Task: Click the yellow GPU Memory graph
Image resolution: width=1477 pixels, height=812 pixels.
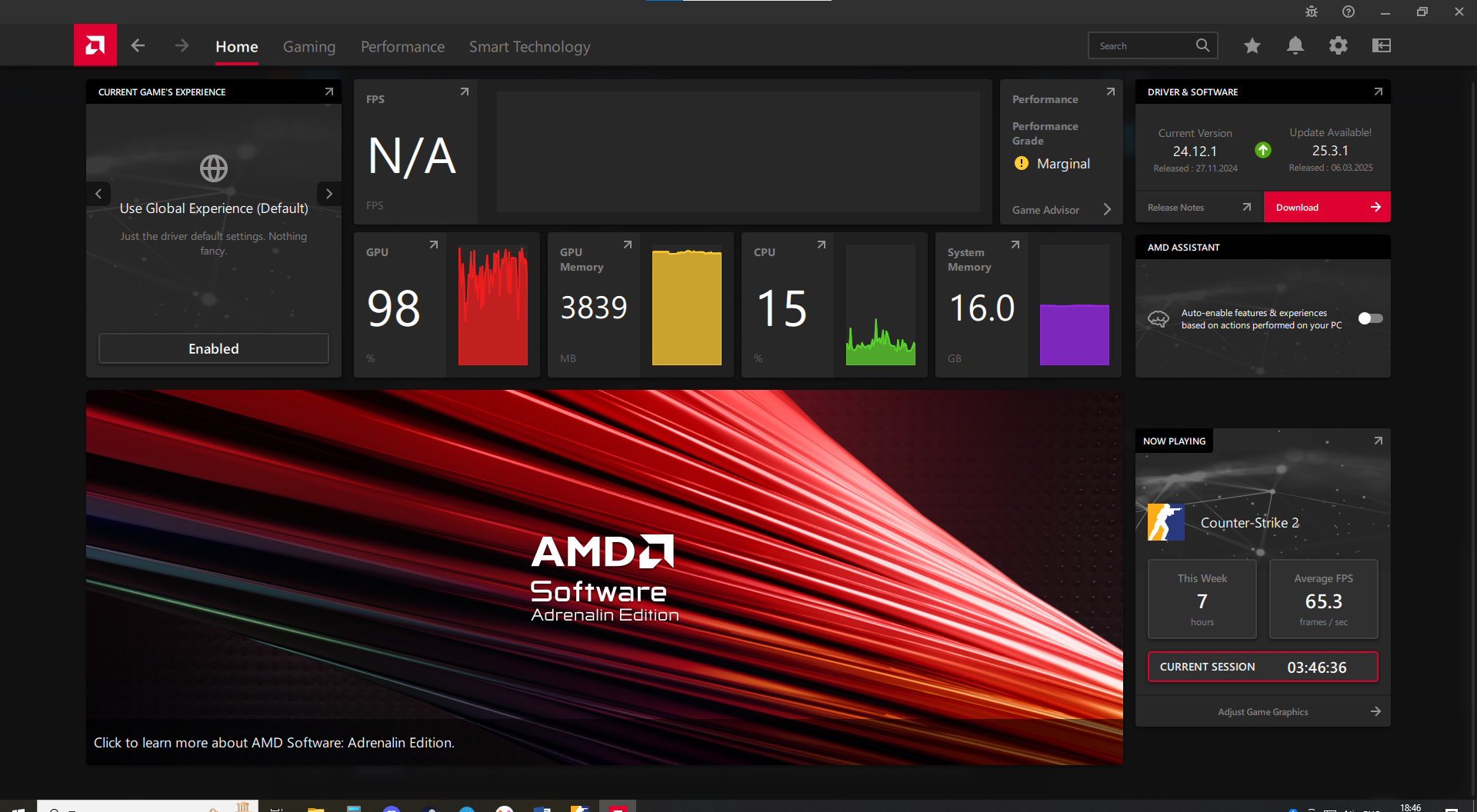Action: tap(687, 305)
